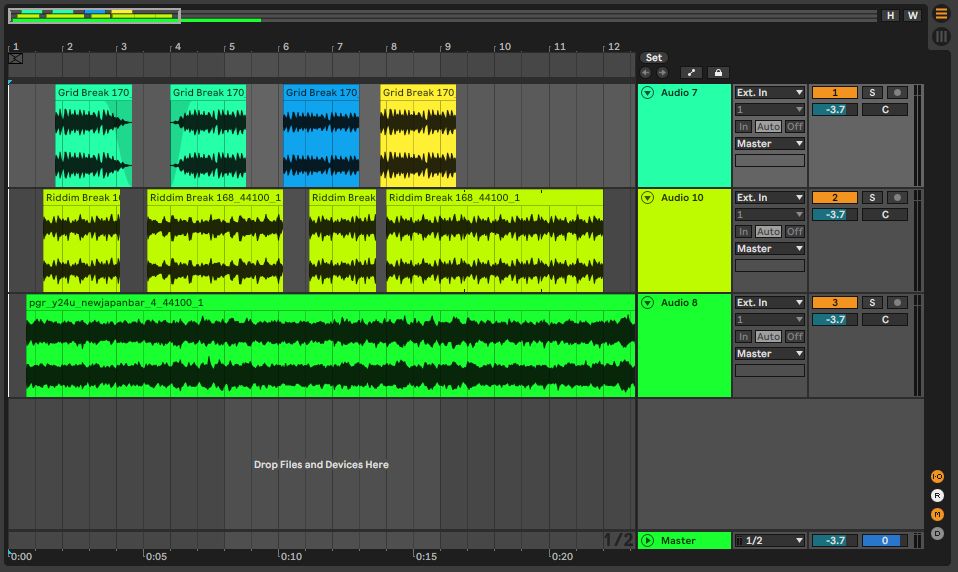Click Audio 10 sends empty slot
This screenshot has height=572, width=958.
coord(770,266)
